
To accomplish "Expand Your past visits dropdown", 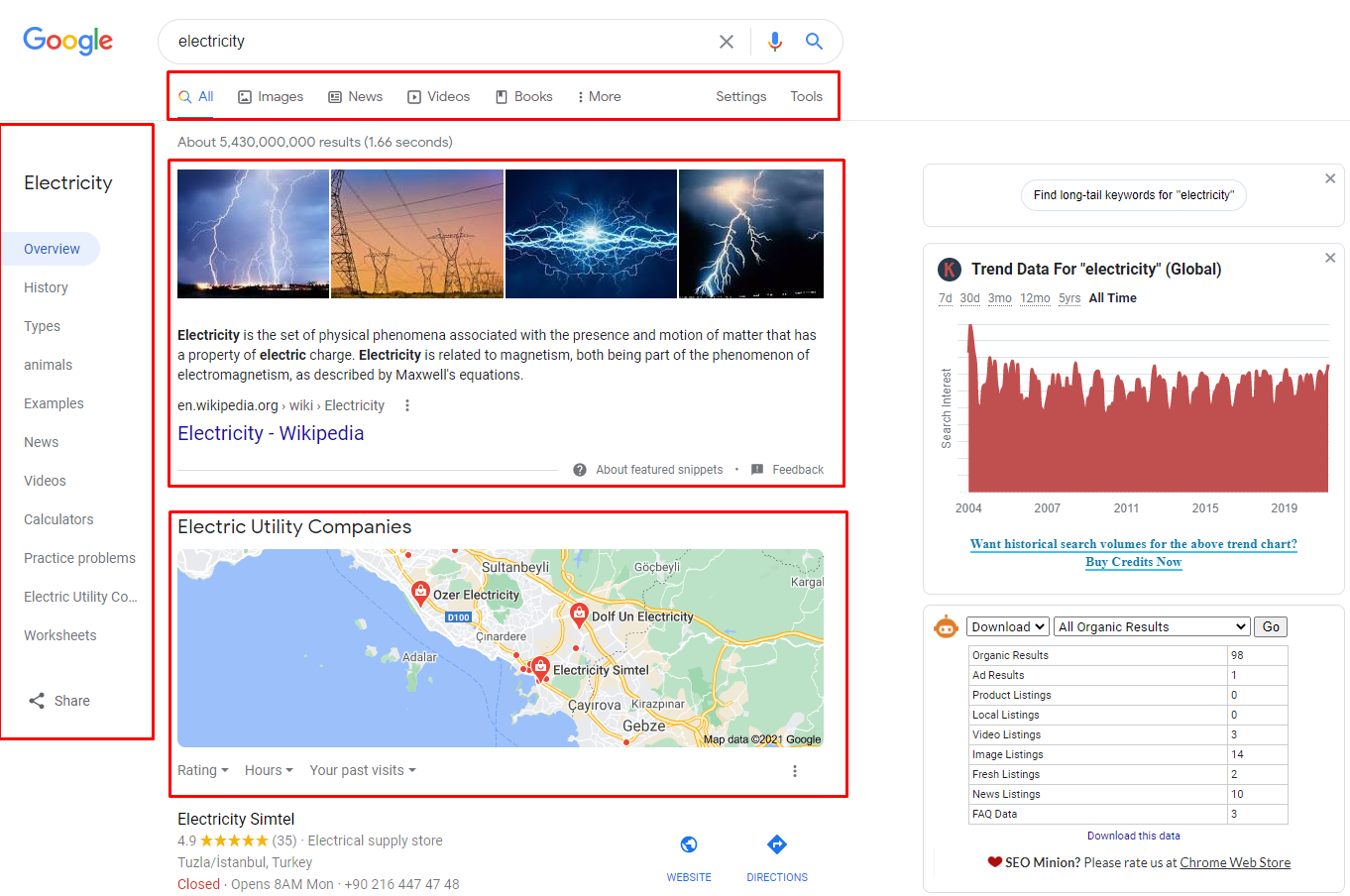I will tap(363, 770).
